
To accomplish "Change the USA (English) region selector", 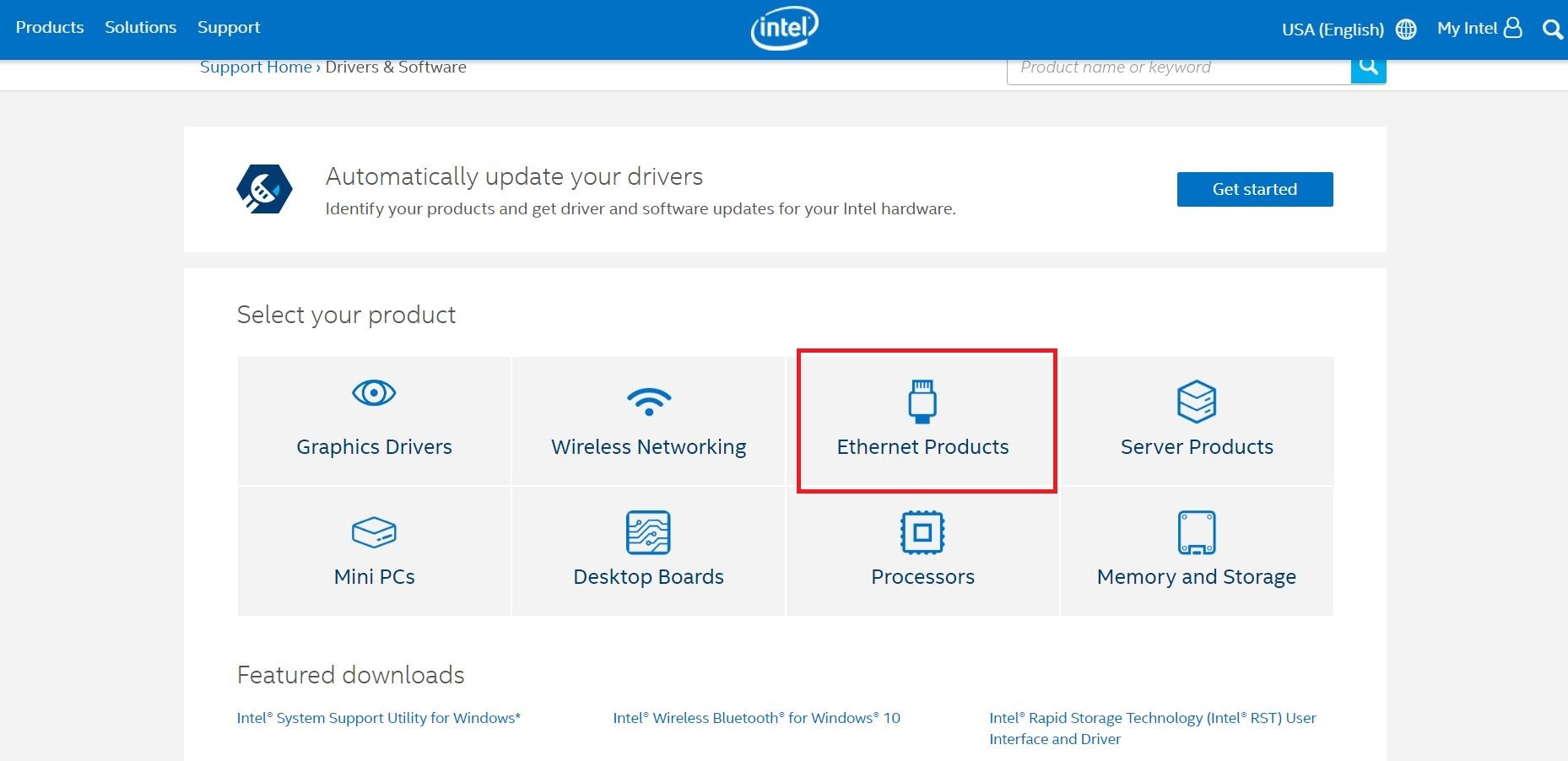I will click(x=1348, y=30).
